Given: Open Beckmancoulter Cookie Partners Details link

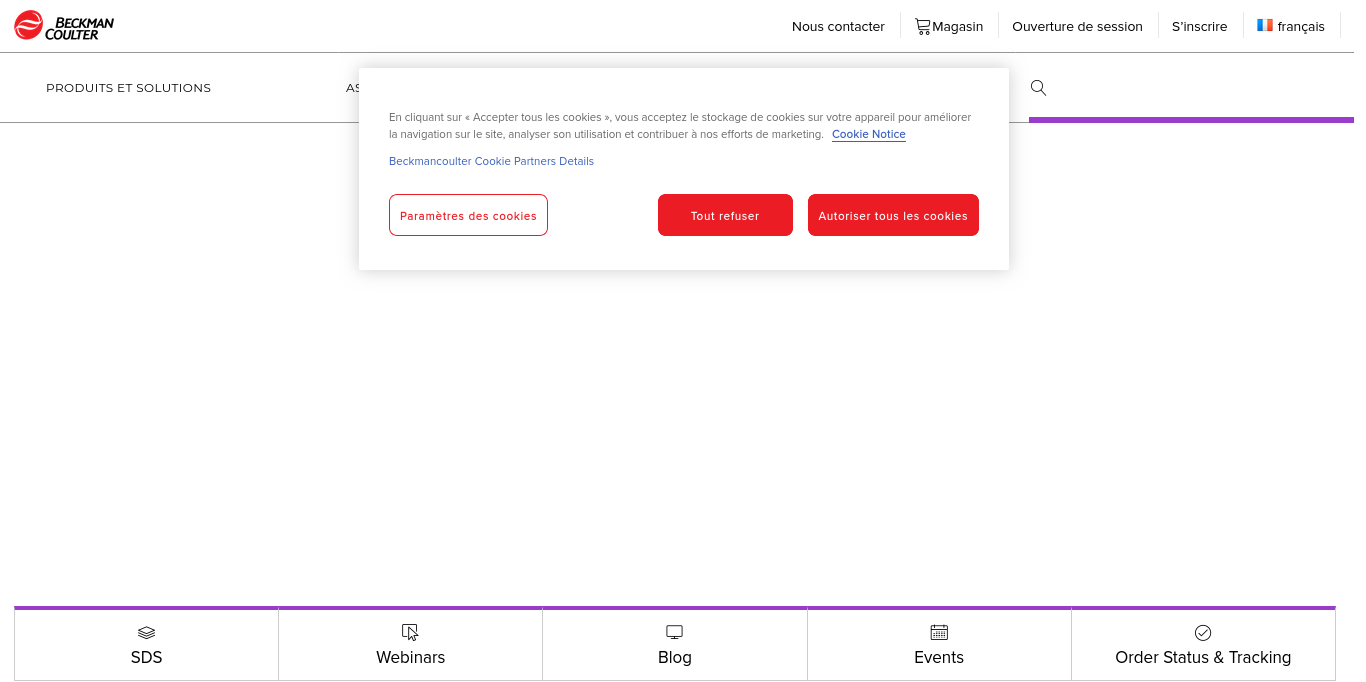Looking at the screenshot, I should pyautogui.click(x=491, y=161).
